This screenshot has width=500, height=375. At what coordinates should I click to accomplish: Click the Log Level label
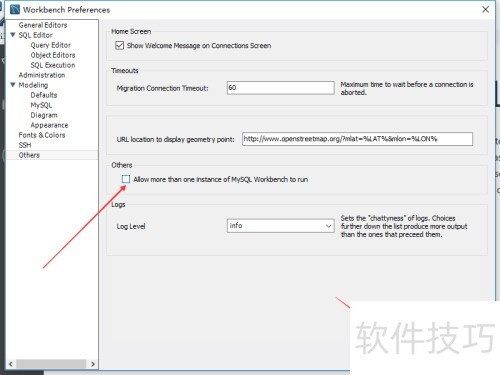pyautogui.click(x=131, y=226)
